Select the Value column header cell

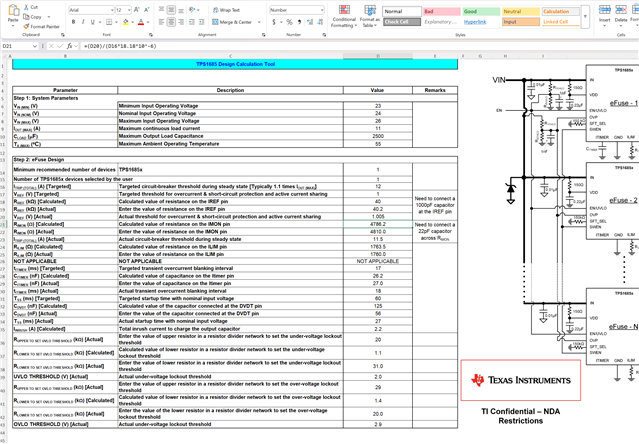click(378, 90)
